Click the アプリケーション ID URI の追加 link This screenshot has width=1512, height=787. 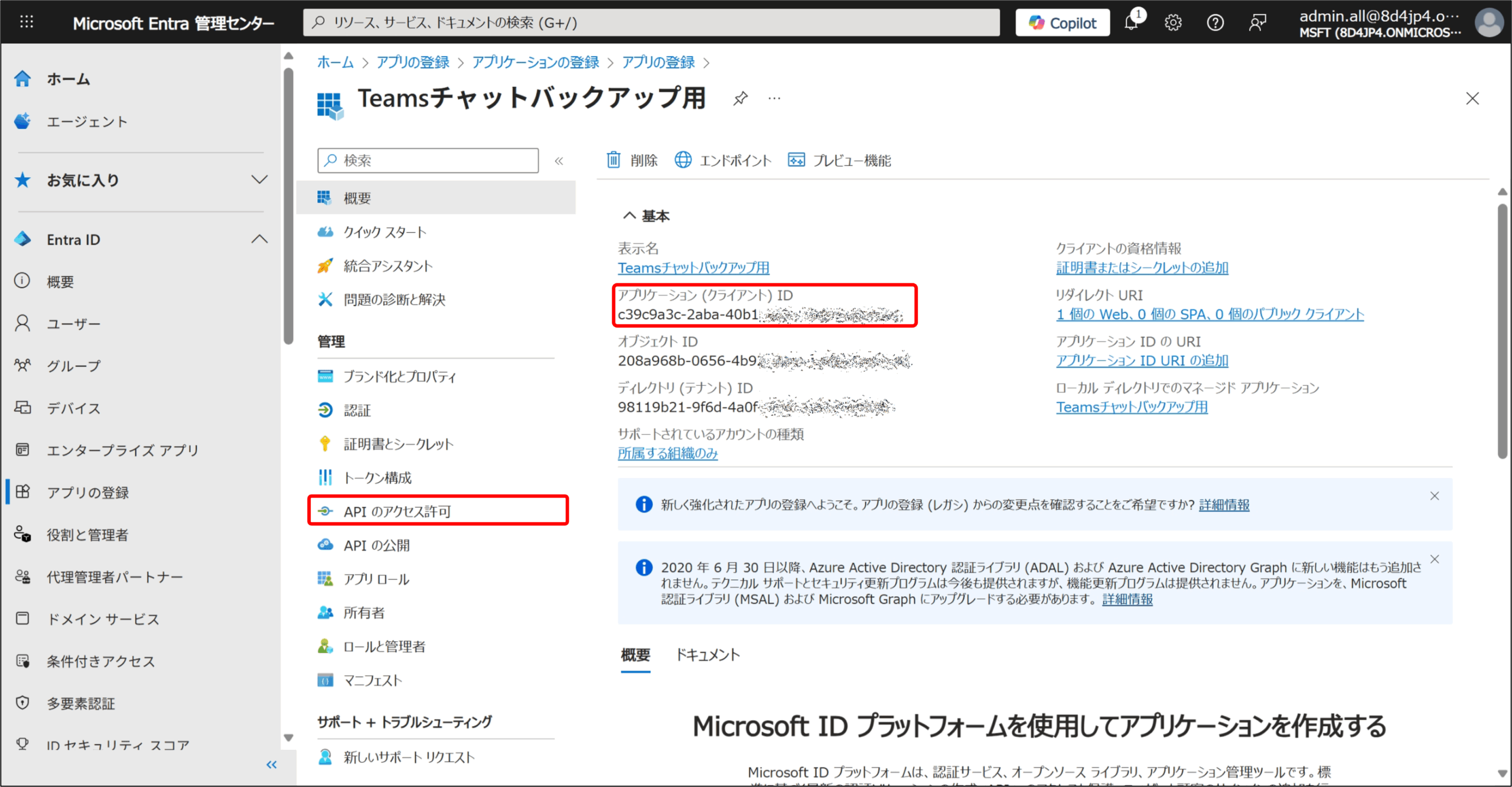1142,360
